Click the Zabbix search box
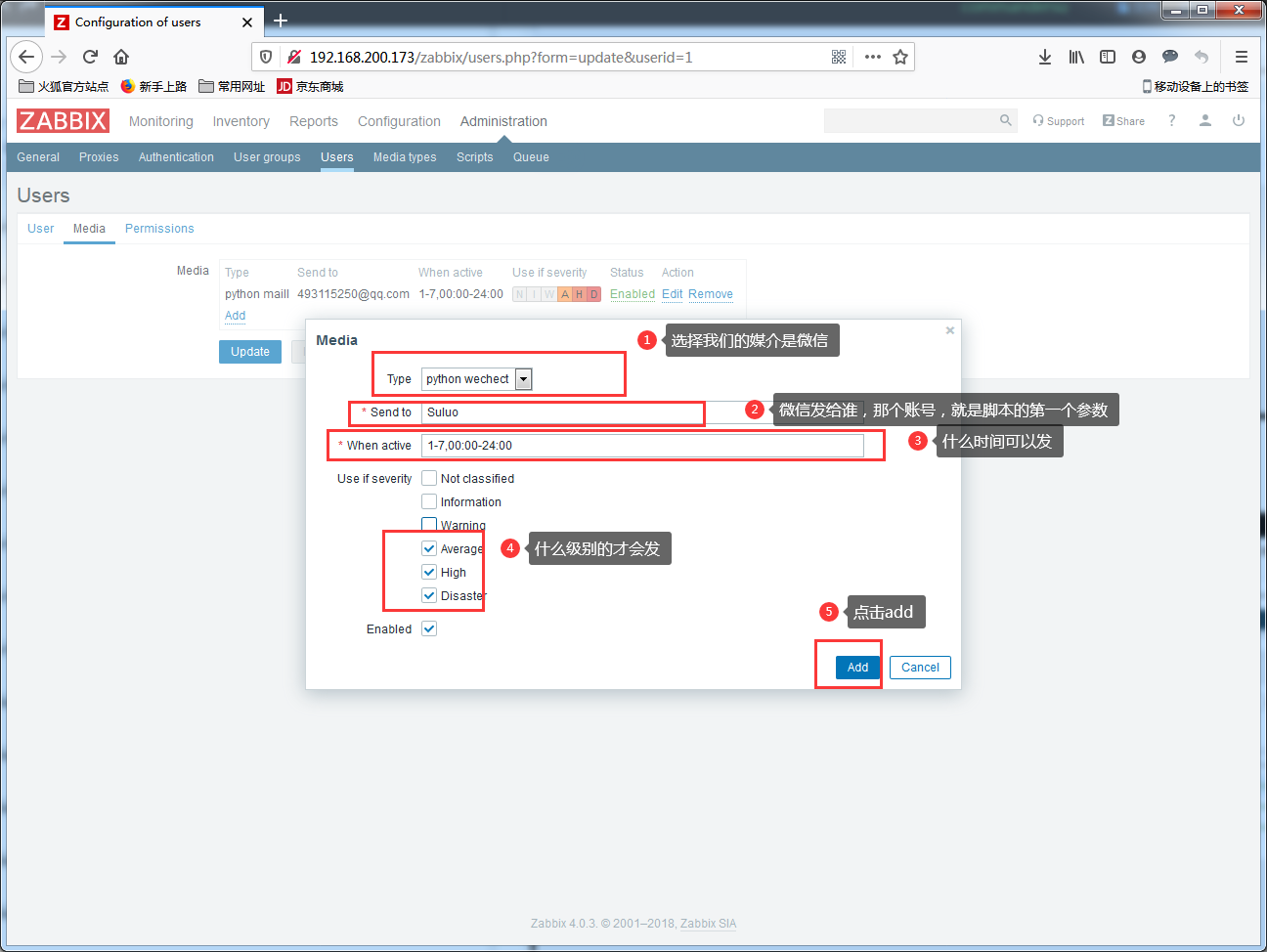Image resolution: width=1267 pixels, height=952 pixels. pyautogui.click(x=921, y=120)
